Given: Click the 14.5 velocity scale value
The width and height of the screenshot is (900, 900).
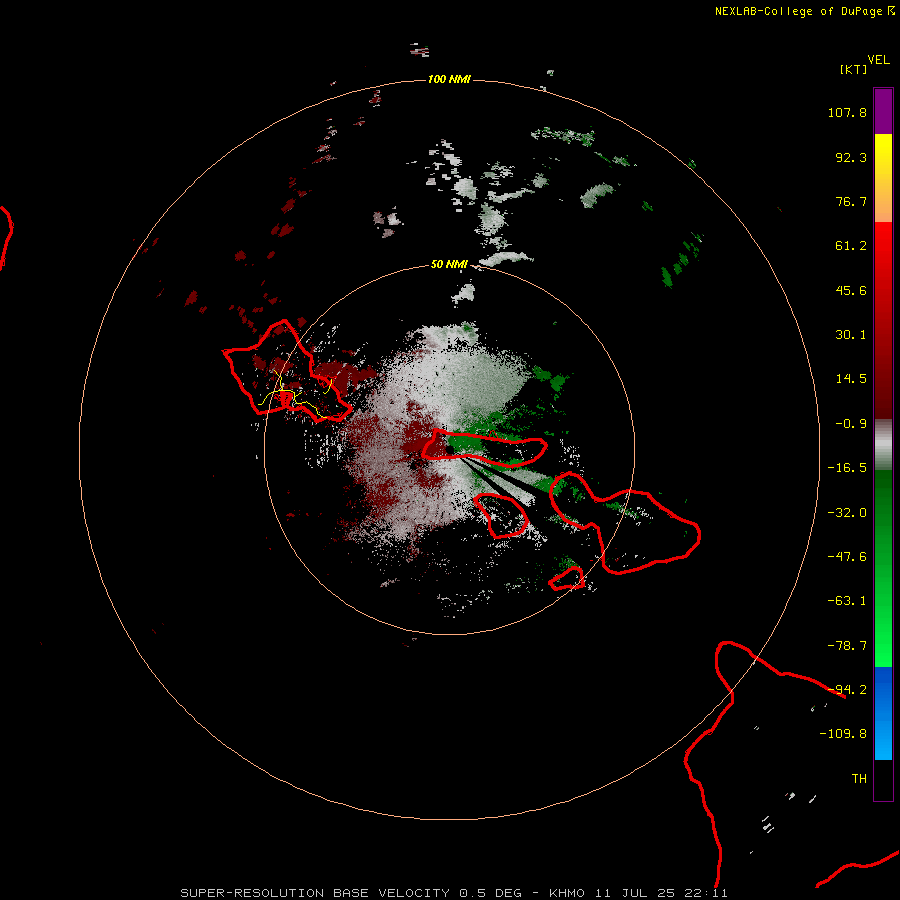Looking at the screenshot, I should click(x=851, y=379).
